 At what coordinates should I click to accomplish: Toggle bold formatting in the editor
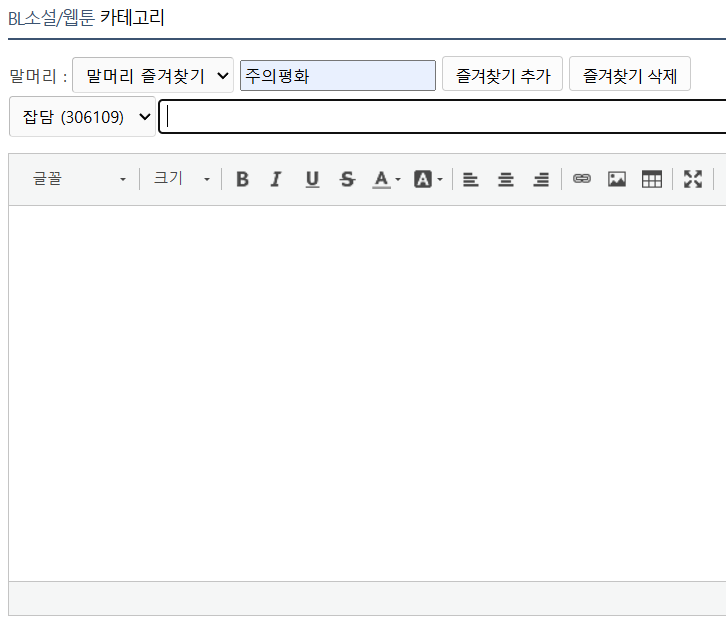(x=242, y=179)
